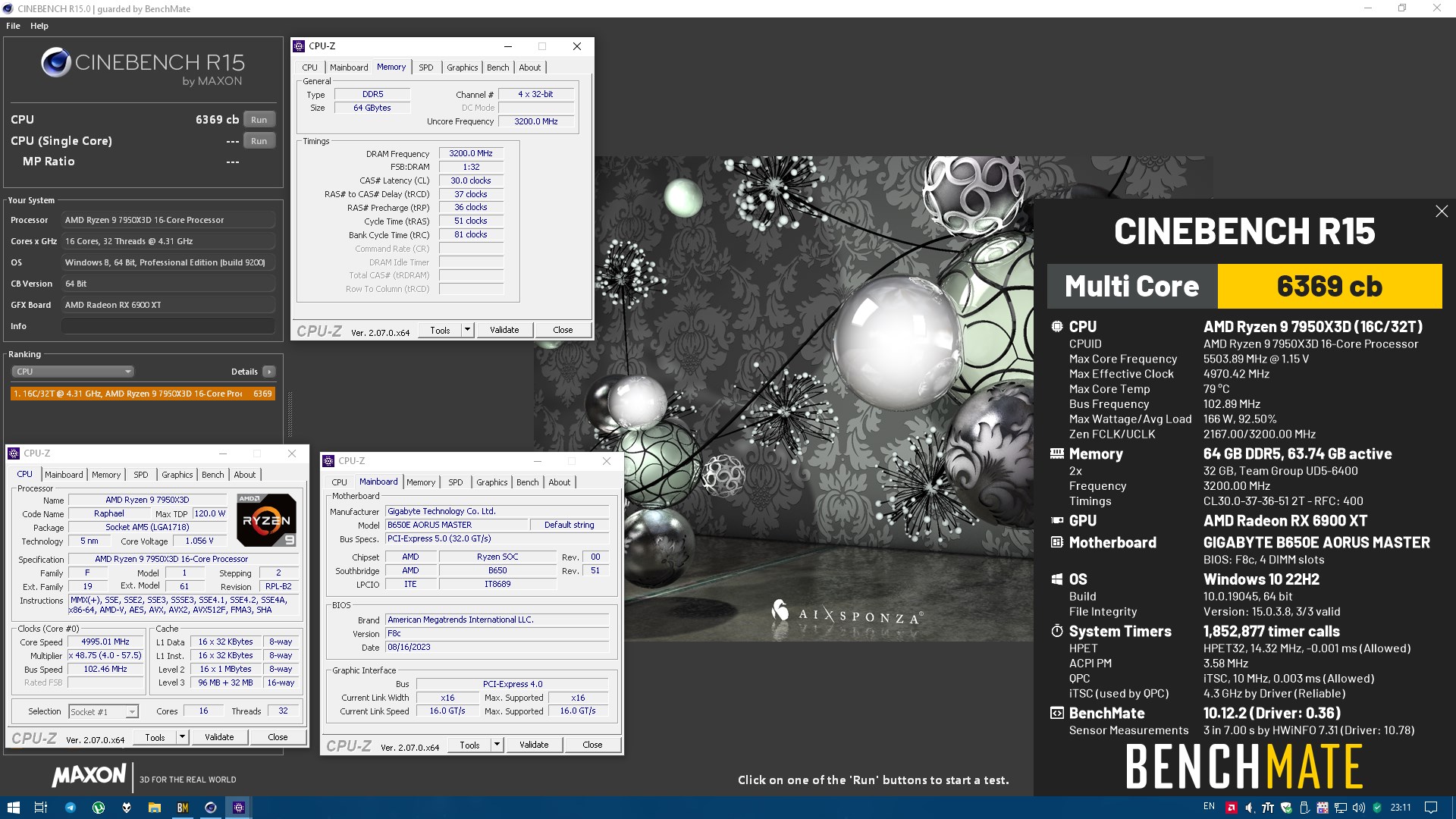Click Tools button in CPU tab window

tap(155, 737)
